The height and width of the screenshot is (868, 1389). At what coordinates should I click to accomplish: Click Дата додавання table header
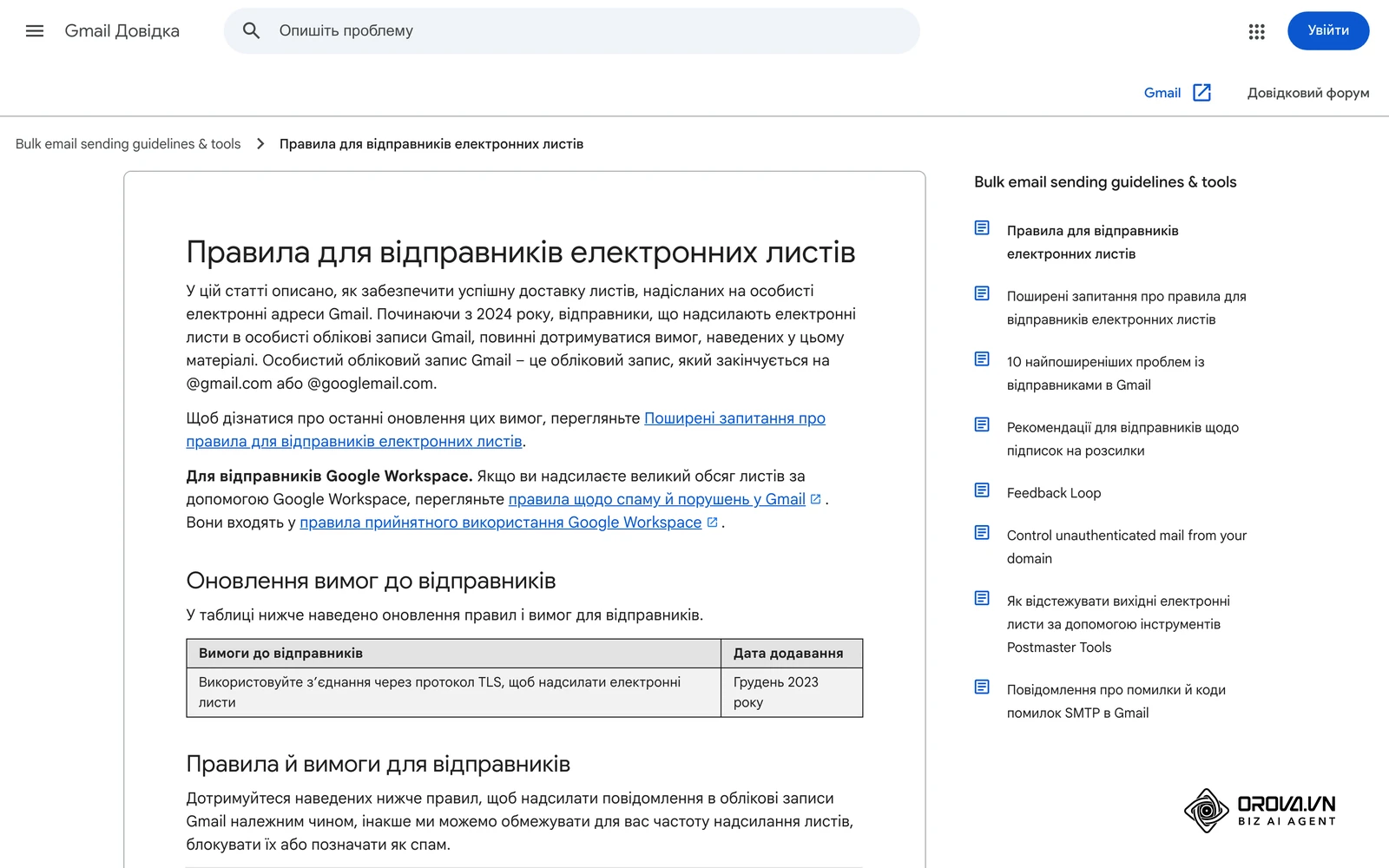[x=792, y=654]
